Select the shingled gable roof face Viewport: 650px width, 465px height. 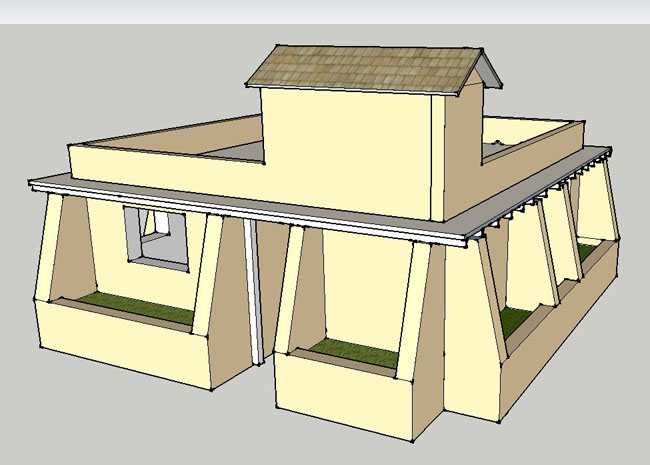coord(365,70)
